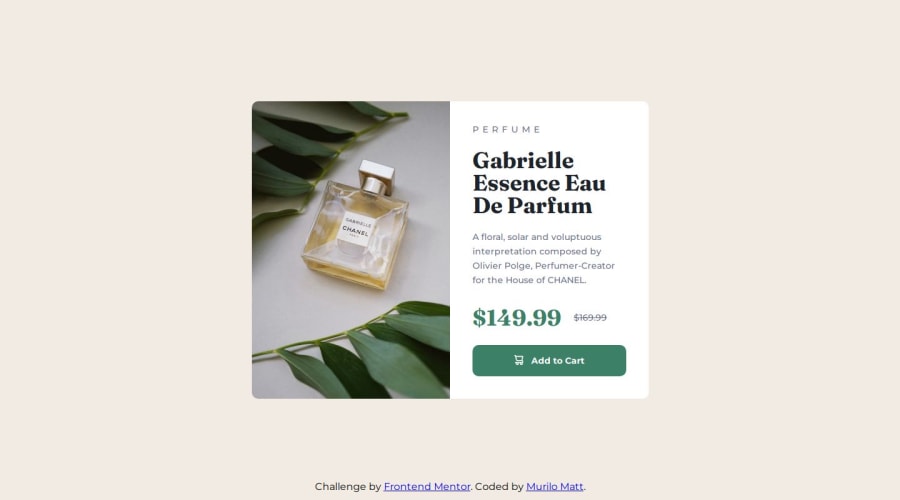Click the 'Challenge by' footer text
The width and height of the screenshot is (900, 500).
348,486
